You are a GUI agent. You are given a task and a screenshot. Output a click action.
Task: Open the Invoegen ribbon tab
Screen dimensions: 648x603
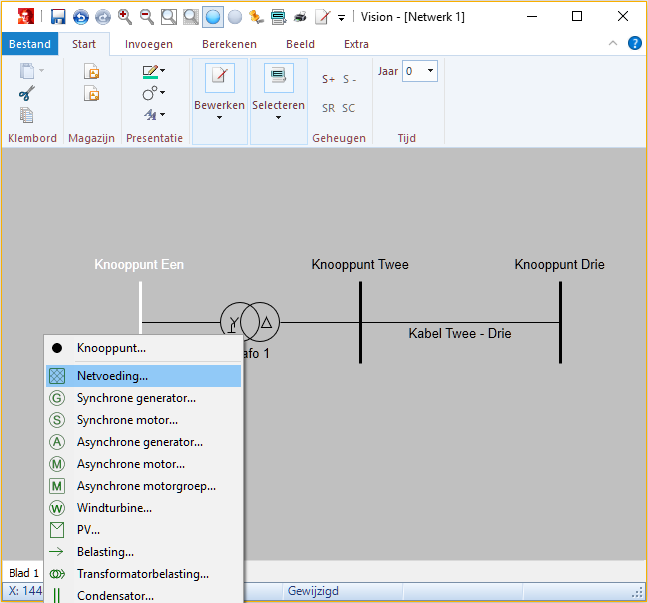148,44
